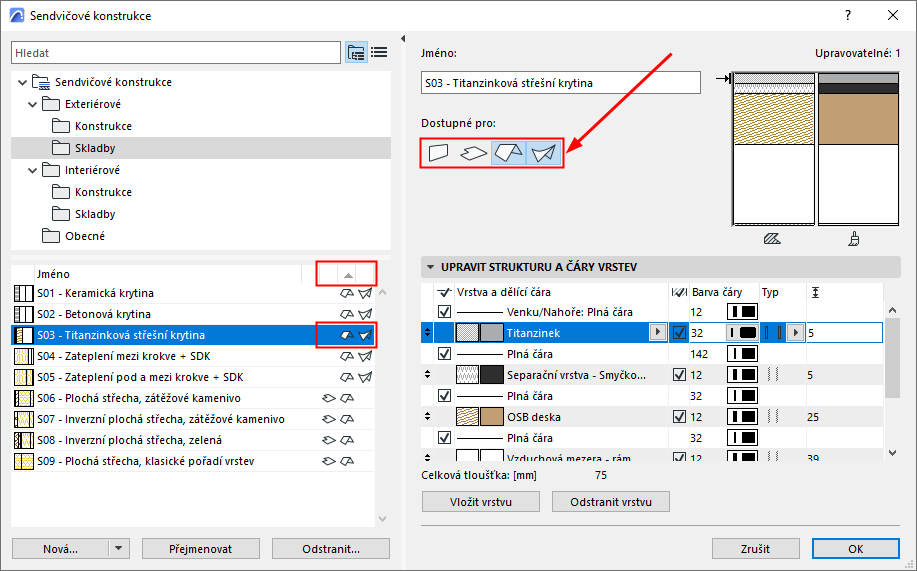Click the OSB deska brown color swatch

[x=492, y=417]
